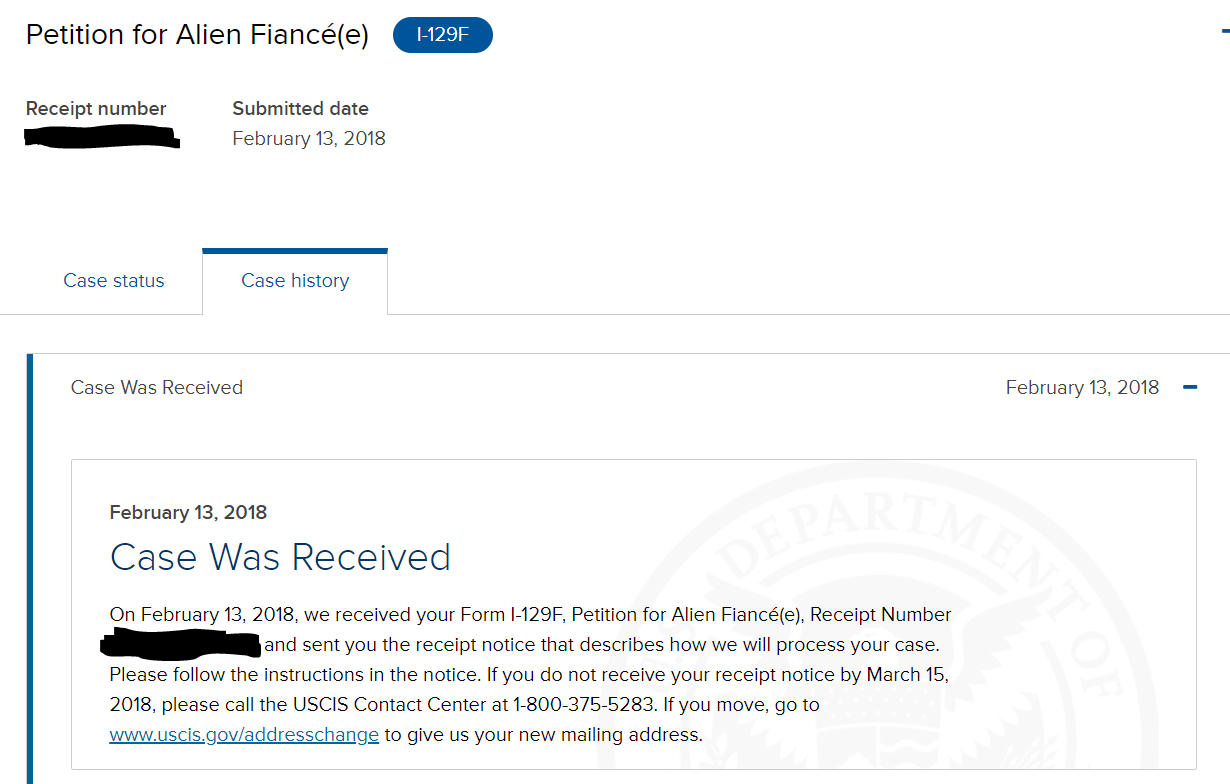Click the Submitted date label
The width and height of the screenshot is (1230, 784).
tap(300, 109)
